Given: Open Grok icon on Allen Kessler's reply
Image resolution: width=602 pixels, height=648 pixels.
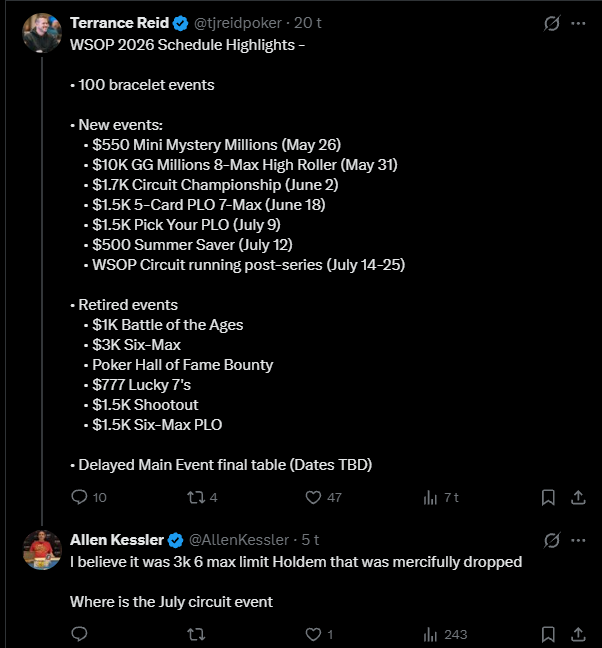Looking at the screenshot, I should pyautogui.click(x=549, y=540).
